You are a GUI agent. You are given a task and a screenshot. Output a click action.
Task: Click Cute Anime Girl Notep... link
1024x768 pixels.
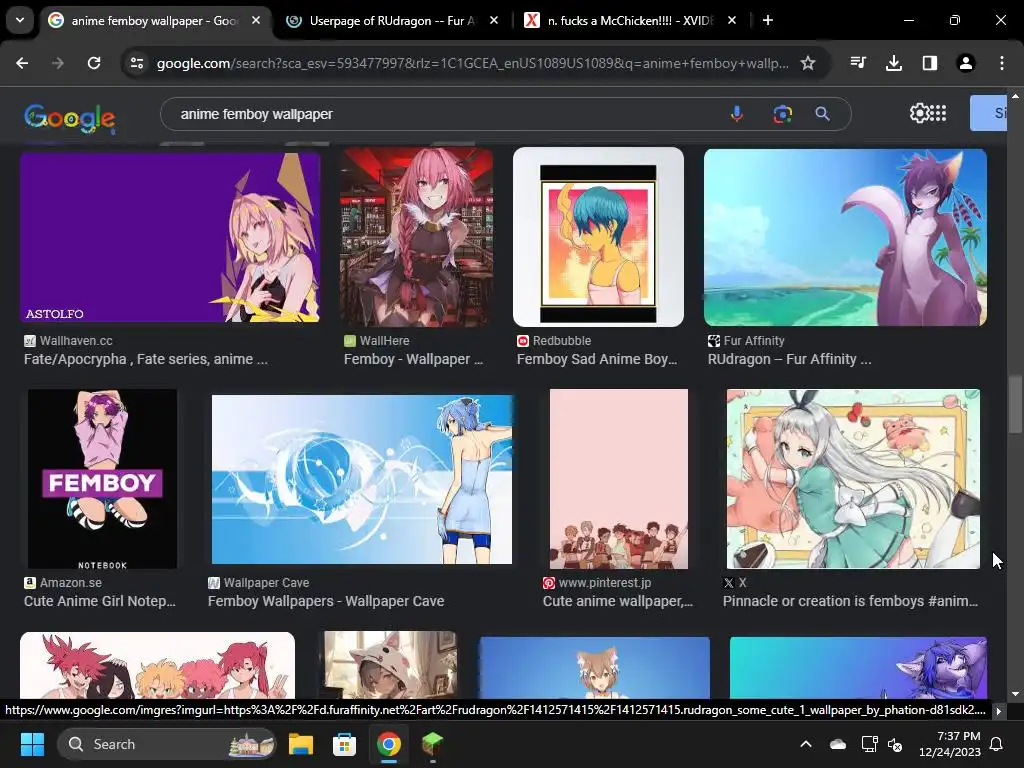(99, 601)
